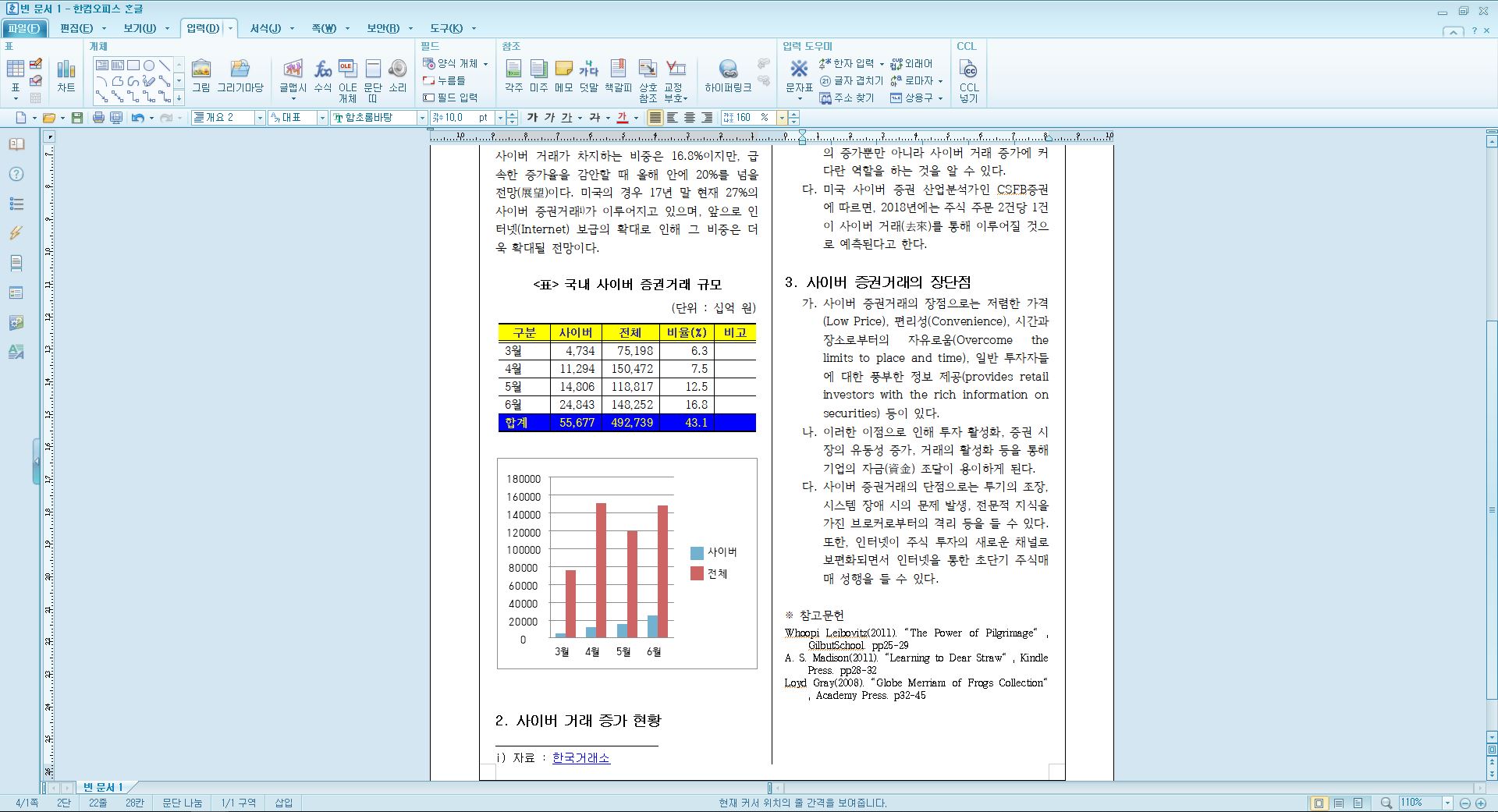Toggle bold 가 text formatting
The image size is (1498, 812).
[x=532, y=118]
